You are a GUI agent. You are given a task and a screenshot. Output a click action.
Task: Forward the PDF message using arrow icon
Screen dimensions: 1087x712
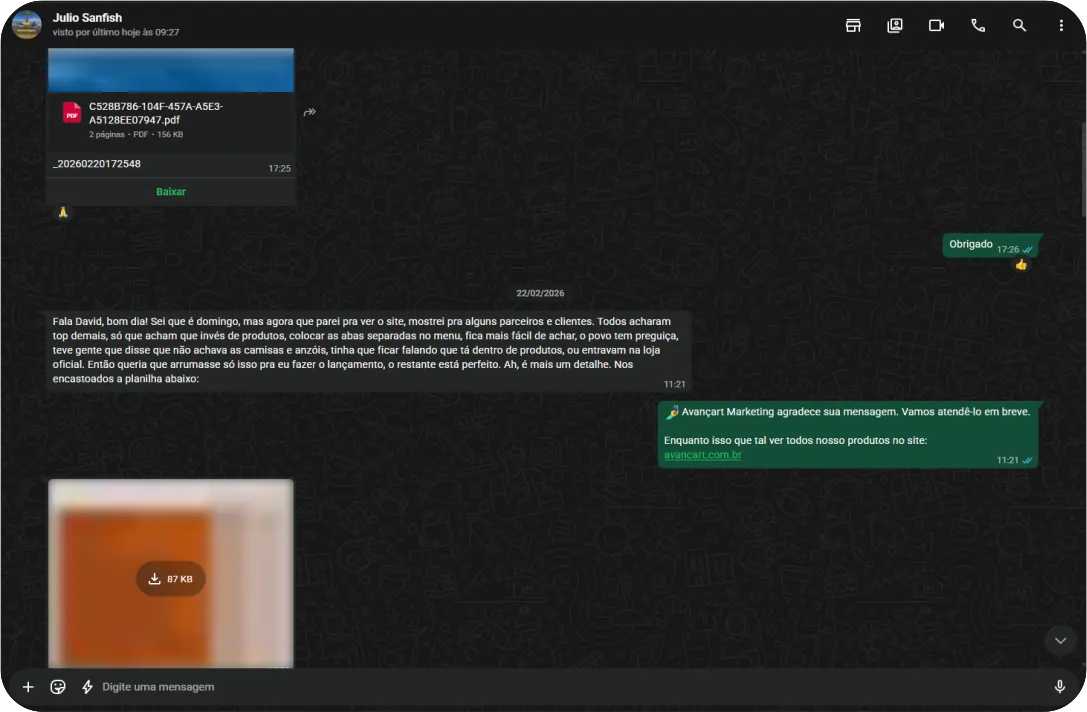(x=310, y=112)
